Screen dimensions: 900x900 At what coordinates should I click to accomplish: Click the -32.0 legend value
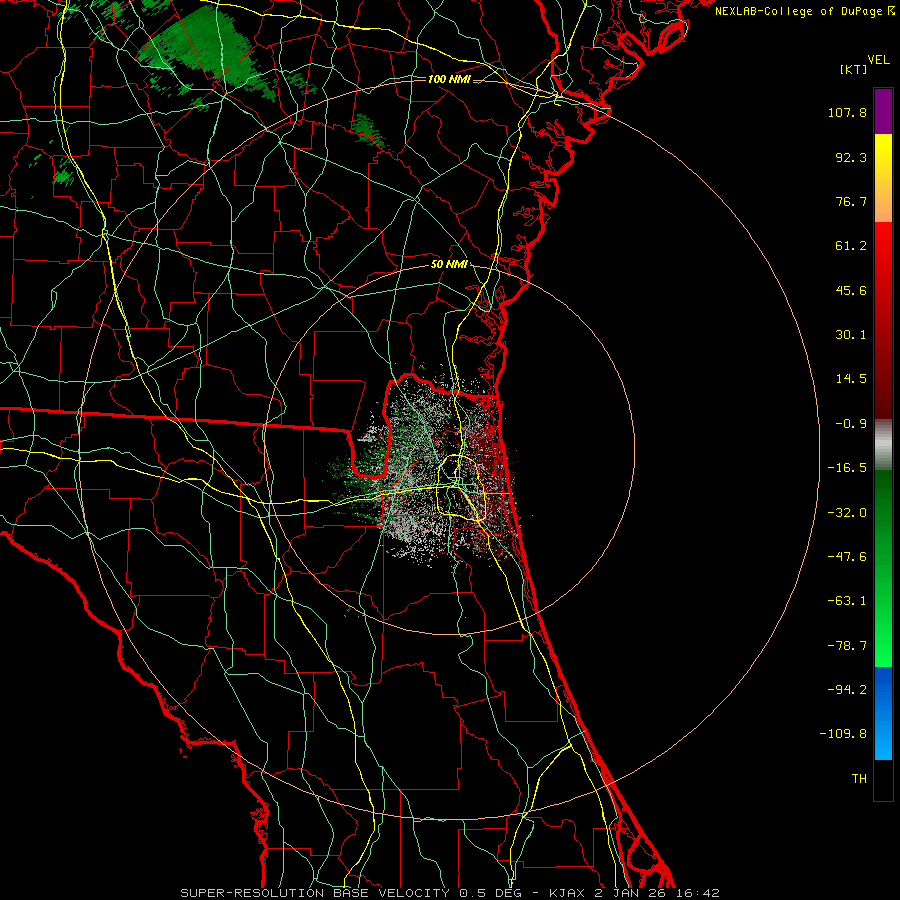pyautogui.click(x=847, y=513)
